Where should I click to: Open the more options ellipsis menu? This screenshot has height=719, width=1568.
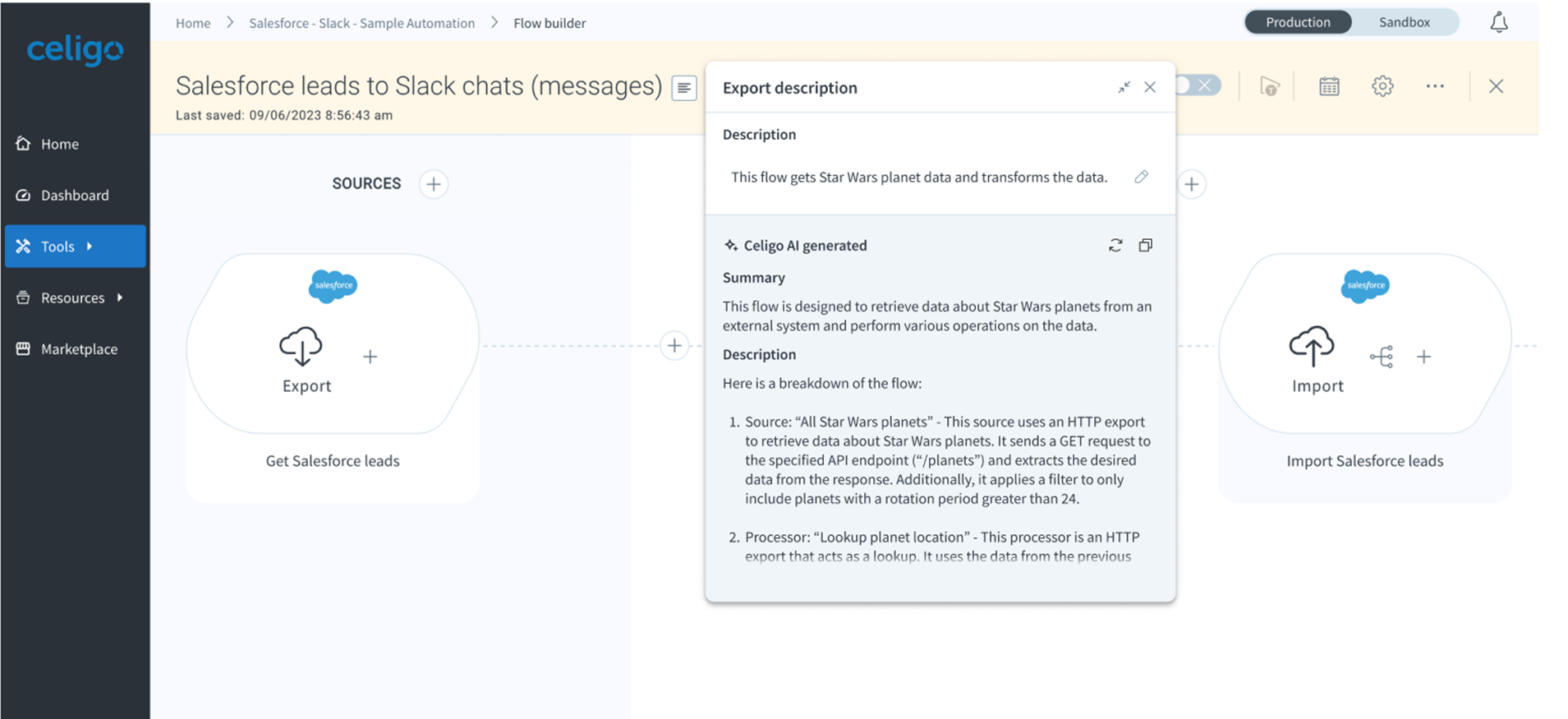[x=1435, y=86]
